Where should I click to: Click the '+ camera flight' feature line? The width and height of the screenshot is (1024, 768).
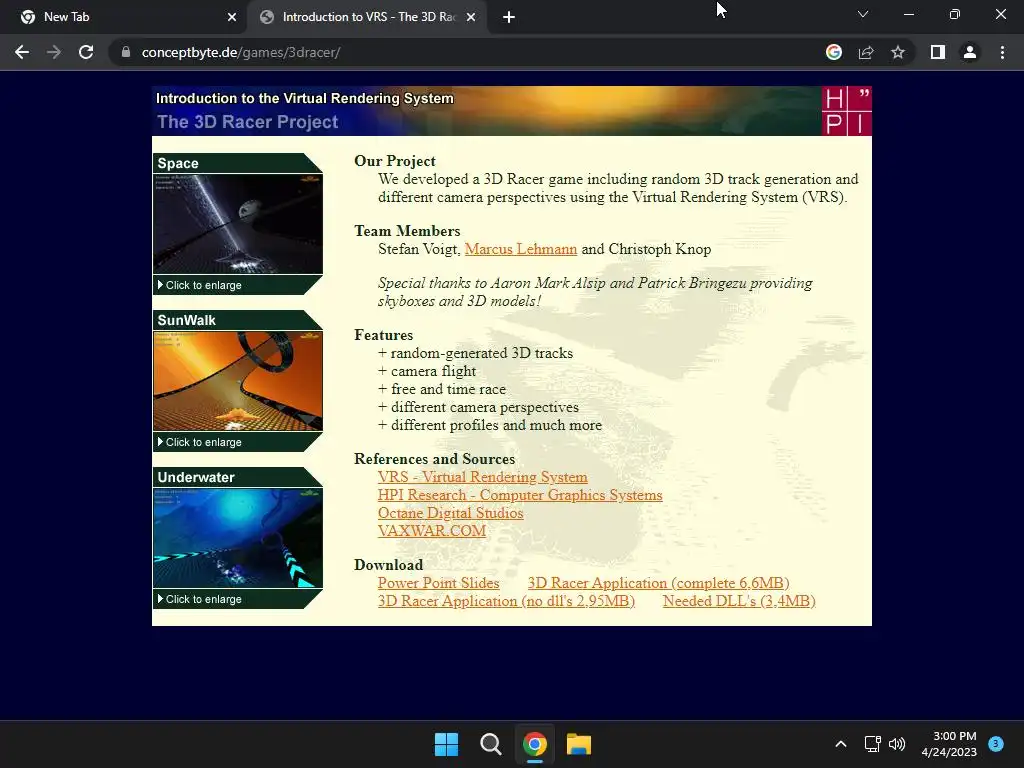click(427, 372)
